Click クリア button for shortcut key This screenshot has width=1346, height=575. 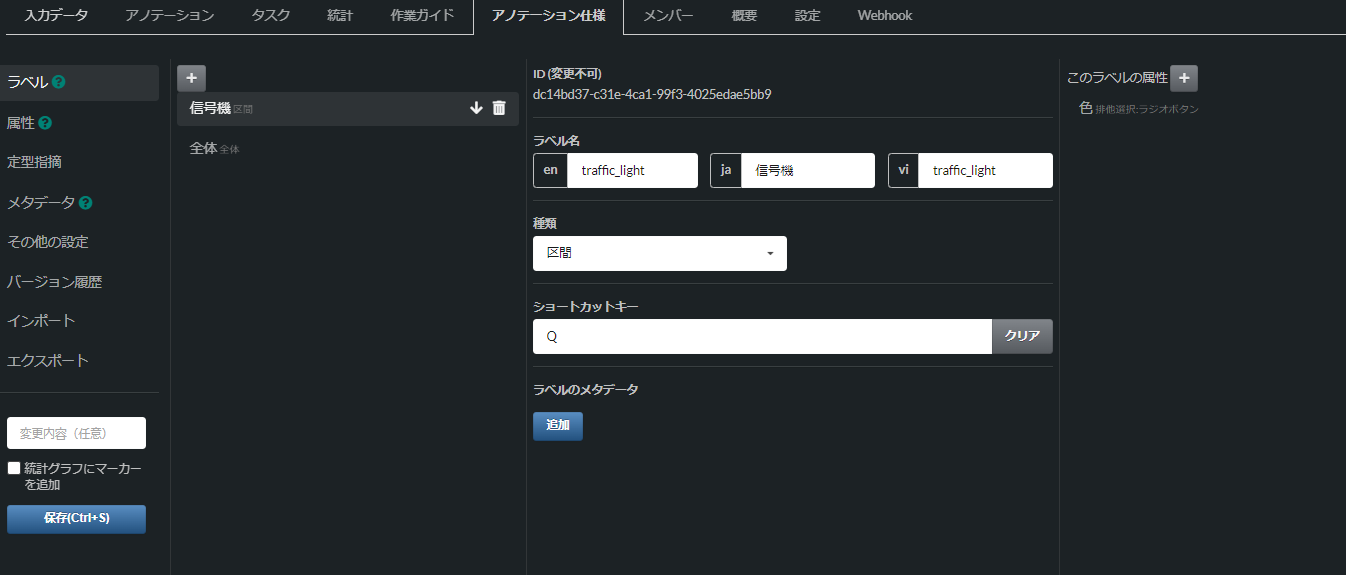[1022, 336]
